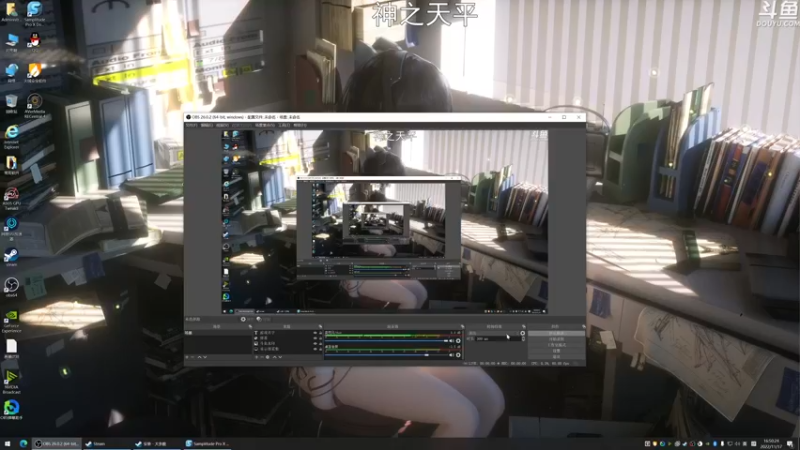The width and height of the screenshot is (800, 450).
Task: Open source properties gear in Sources toolbar
Action: click(x=267, y=357)
